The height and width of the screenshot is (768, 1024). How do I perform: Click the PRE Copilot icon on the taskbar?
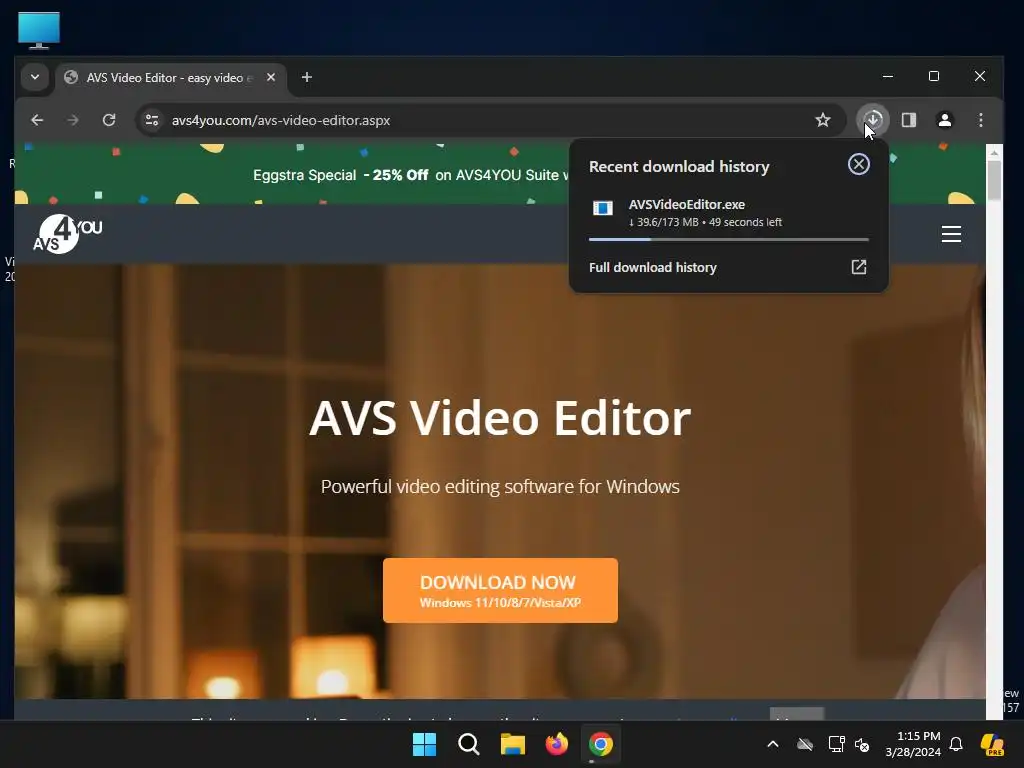(993, 744)
